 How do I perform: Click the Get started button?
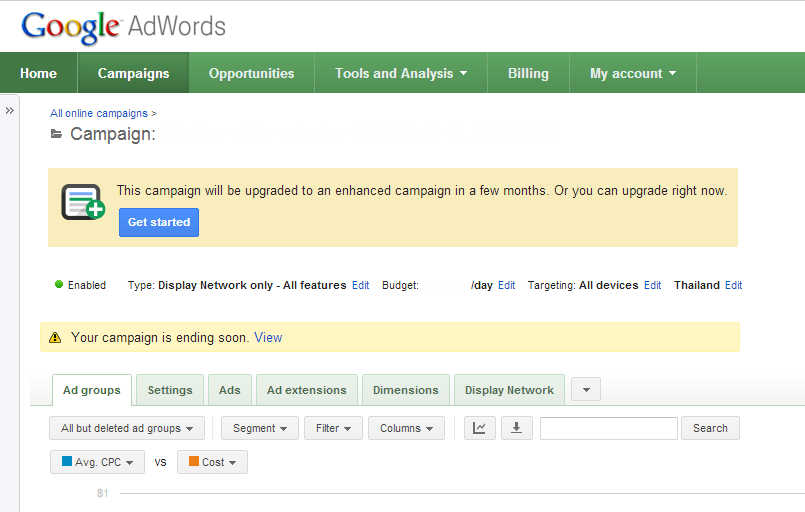[159, 222]
